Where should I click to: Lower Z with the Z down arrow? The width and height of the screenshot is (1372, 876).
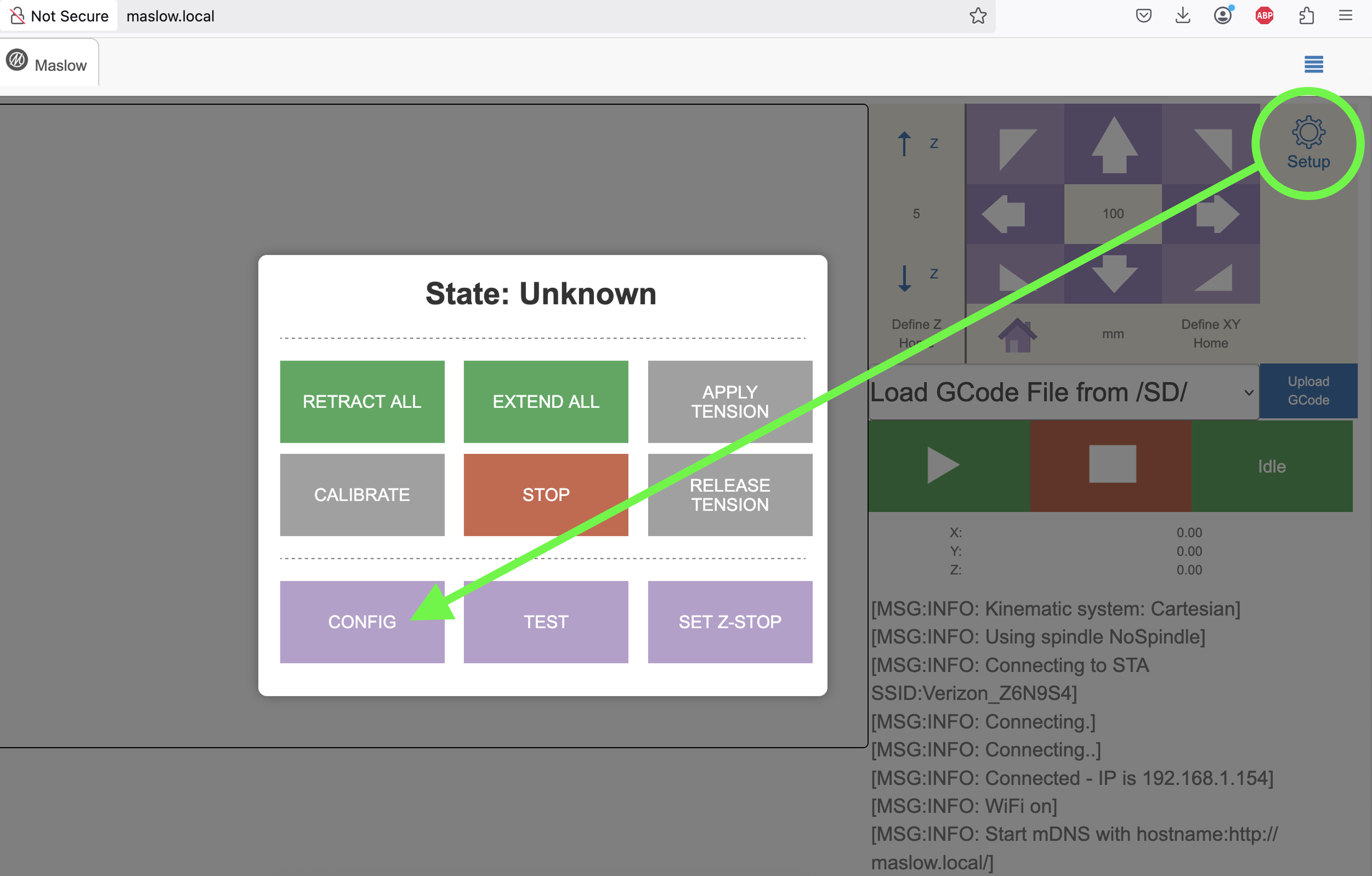(x=904, y=278)
